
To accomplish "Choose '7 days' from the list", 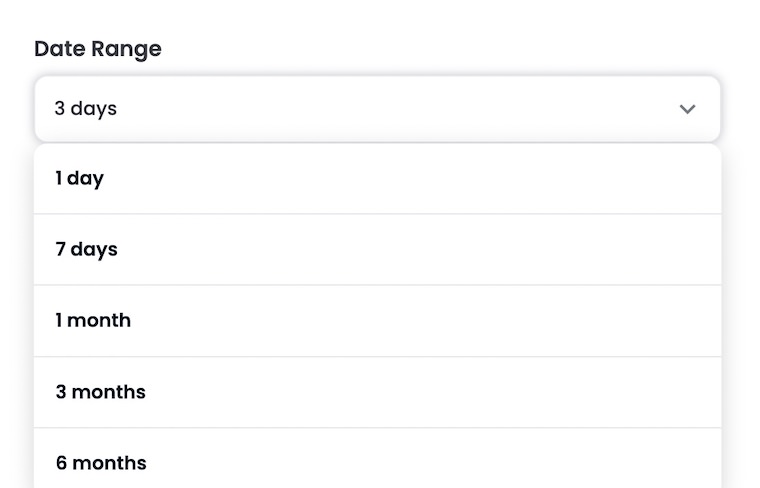I will 87,250.
